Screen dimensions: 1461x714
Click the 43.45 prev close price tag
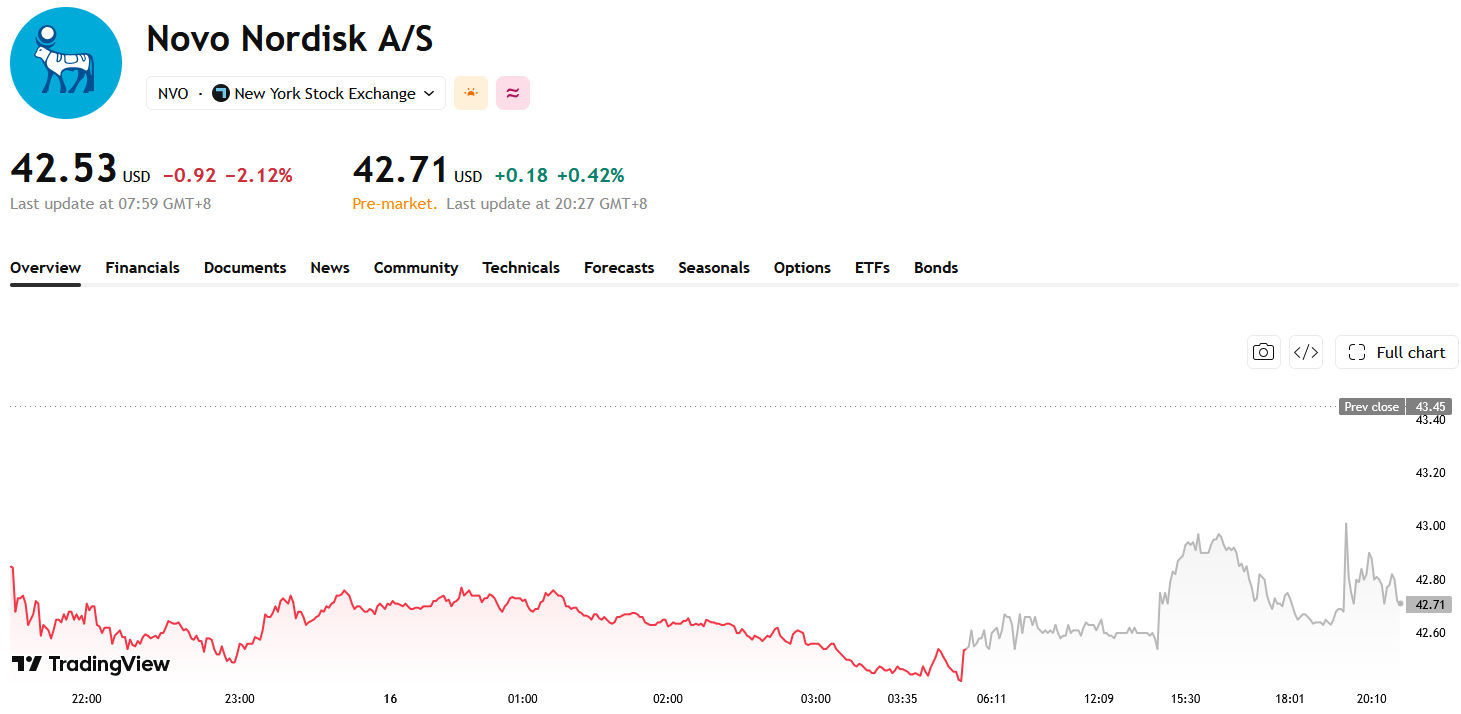[x=1428, y=407]
